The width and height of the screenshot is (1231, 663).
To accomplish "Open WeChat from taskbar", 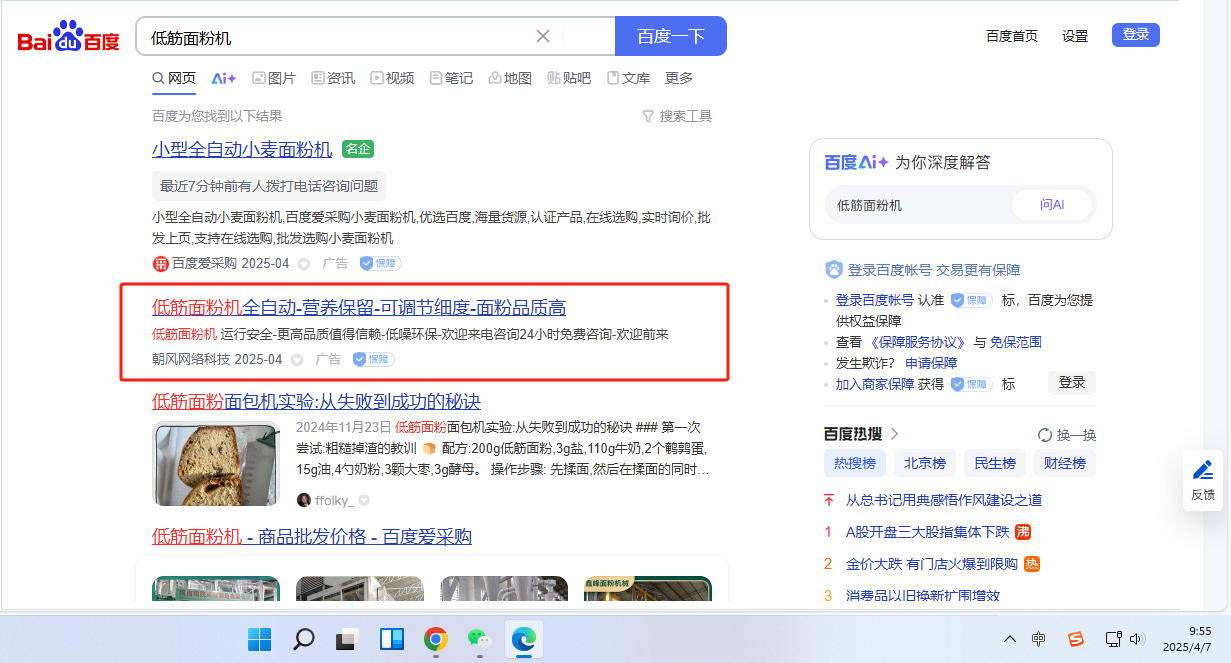I will [x=479, y=638].
